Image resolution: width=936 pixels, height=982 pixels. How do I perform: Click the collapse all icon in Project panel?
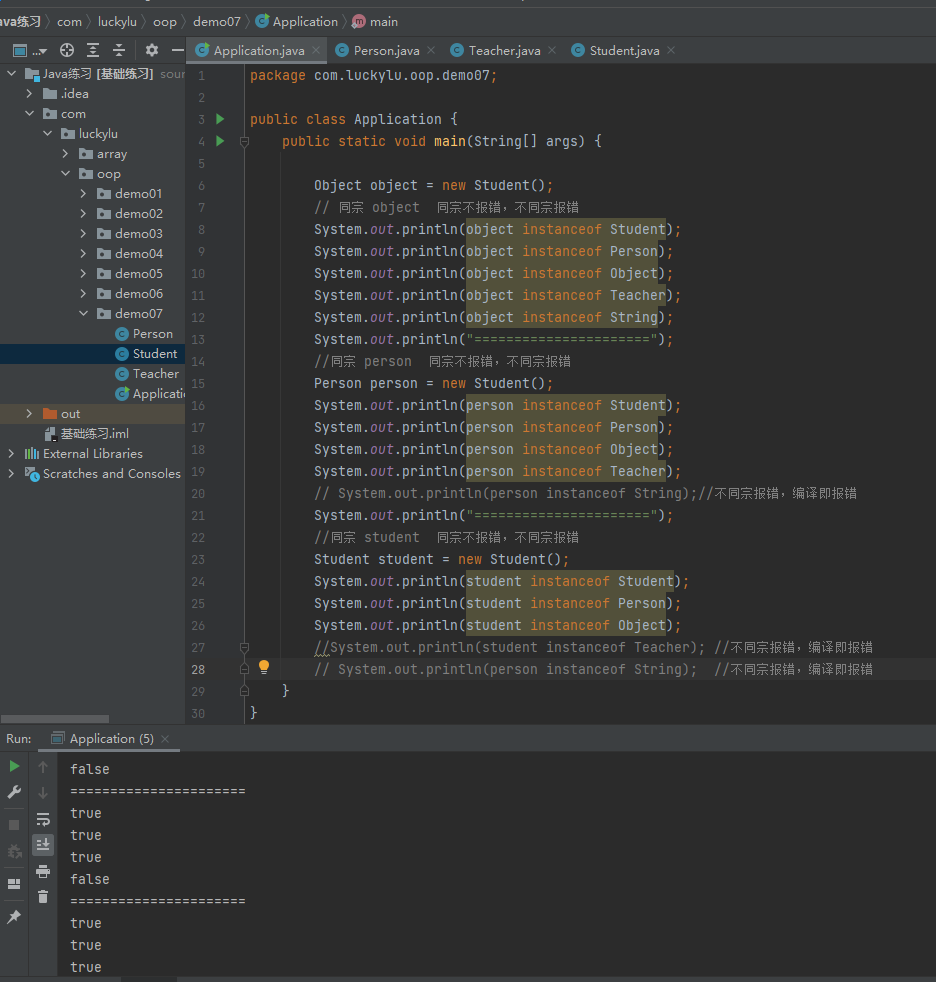(x=119, y=50)
